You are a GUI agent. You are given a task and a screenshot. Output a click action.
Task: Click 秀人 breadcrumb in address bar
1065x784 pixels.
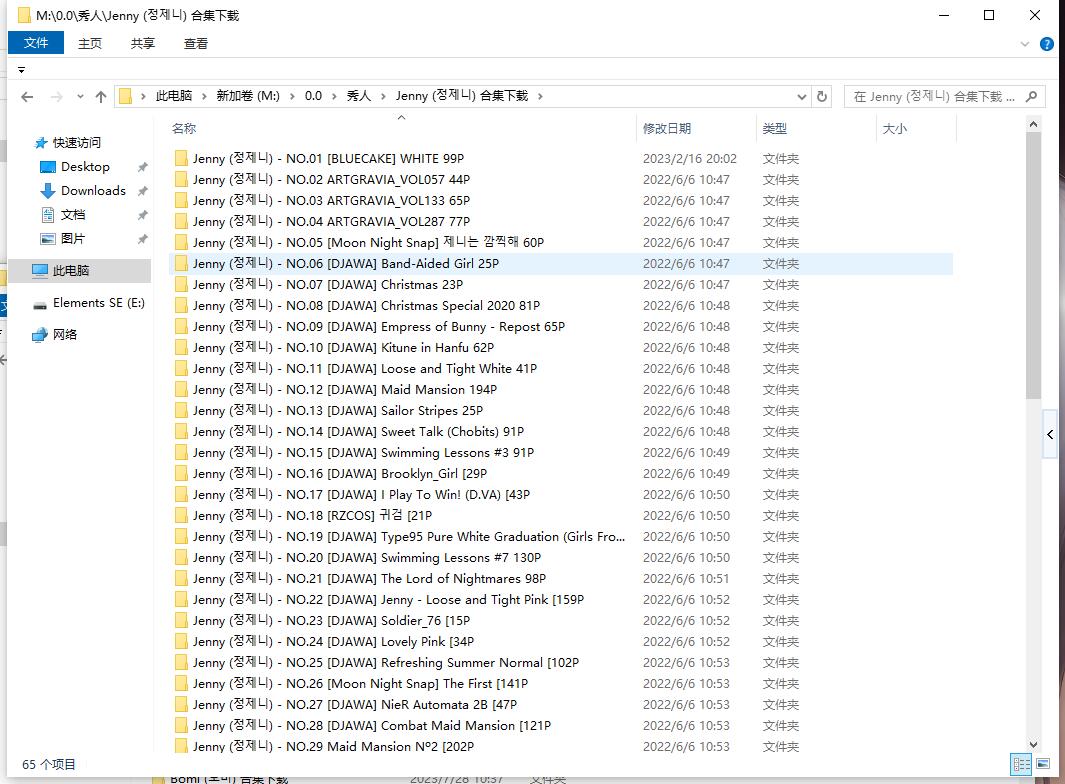click(x=359, y=96)
